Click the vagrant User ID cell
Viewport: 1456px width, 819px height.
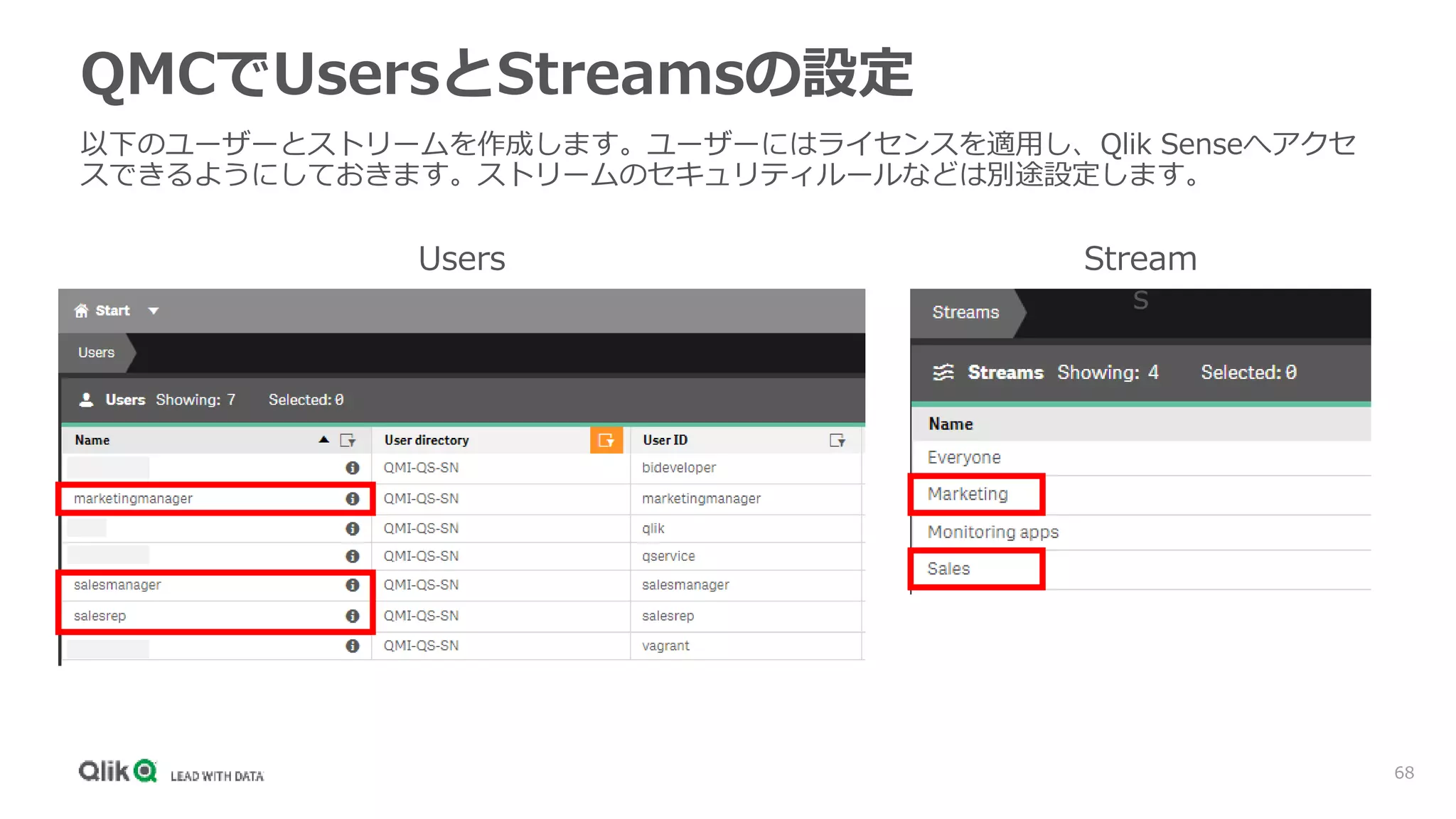[665, 646]
